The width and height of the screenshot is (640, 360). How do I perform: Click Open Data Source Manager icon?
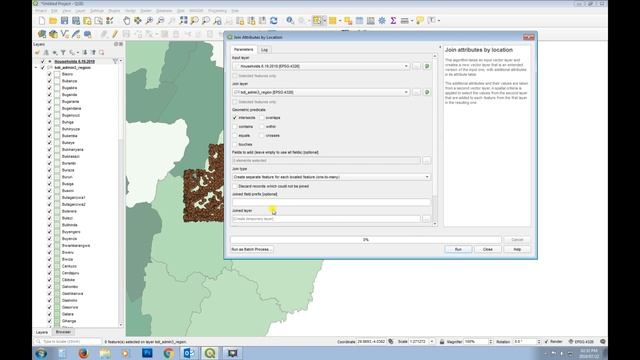coord(42,34)
